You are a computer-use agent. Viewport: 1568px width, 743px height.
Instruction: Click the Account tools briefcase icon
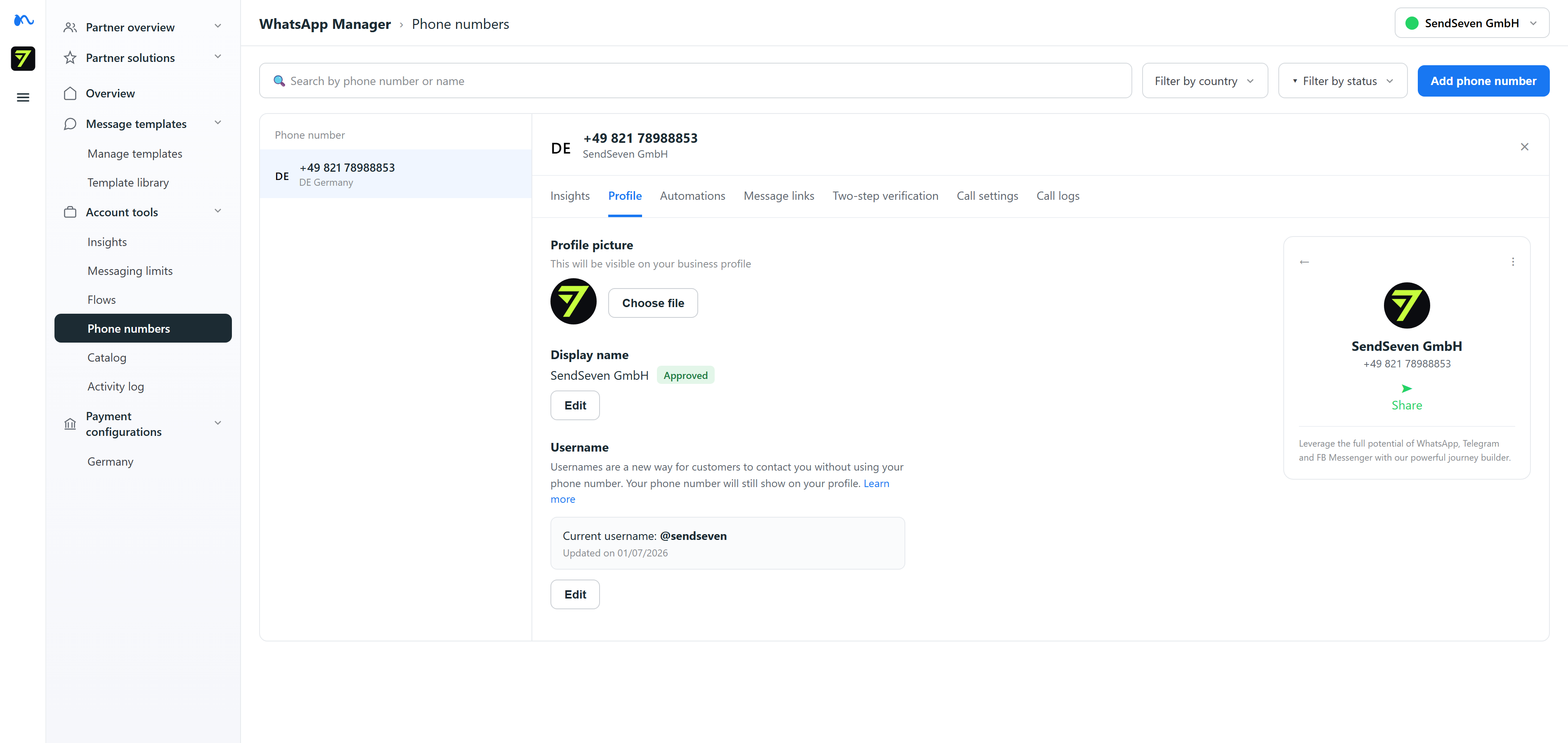[x=70, y=212]
